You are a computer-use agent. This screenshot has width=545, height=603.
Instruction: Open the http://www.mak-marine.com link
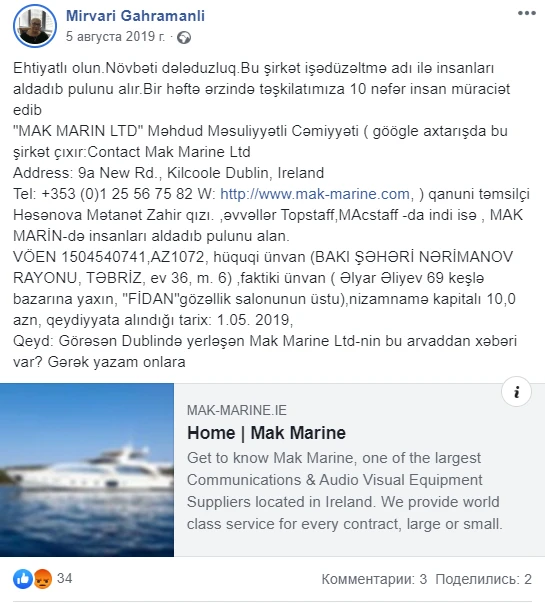point(315,194)
